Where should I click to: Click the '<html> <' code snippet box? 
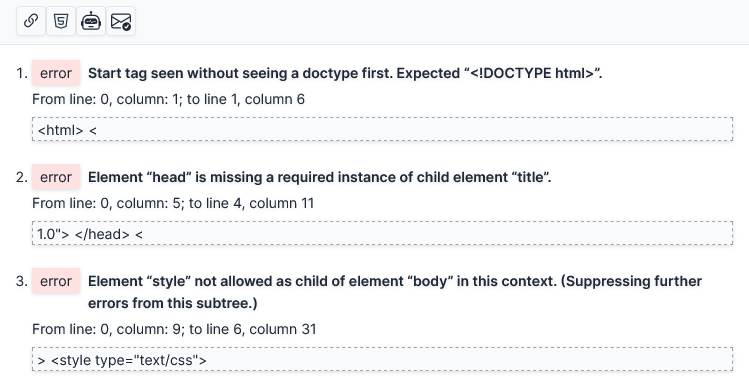383,129
